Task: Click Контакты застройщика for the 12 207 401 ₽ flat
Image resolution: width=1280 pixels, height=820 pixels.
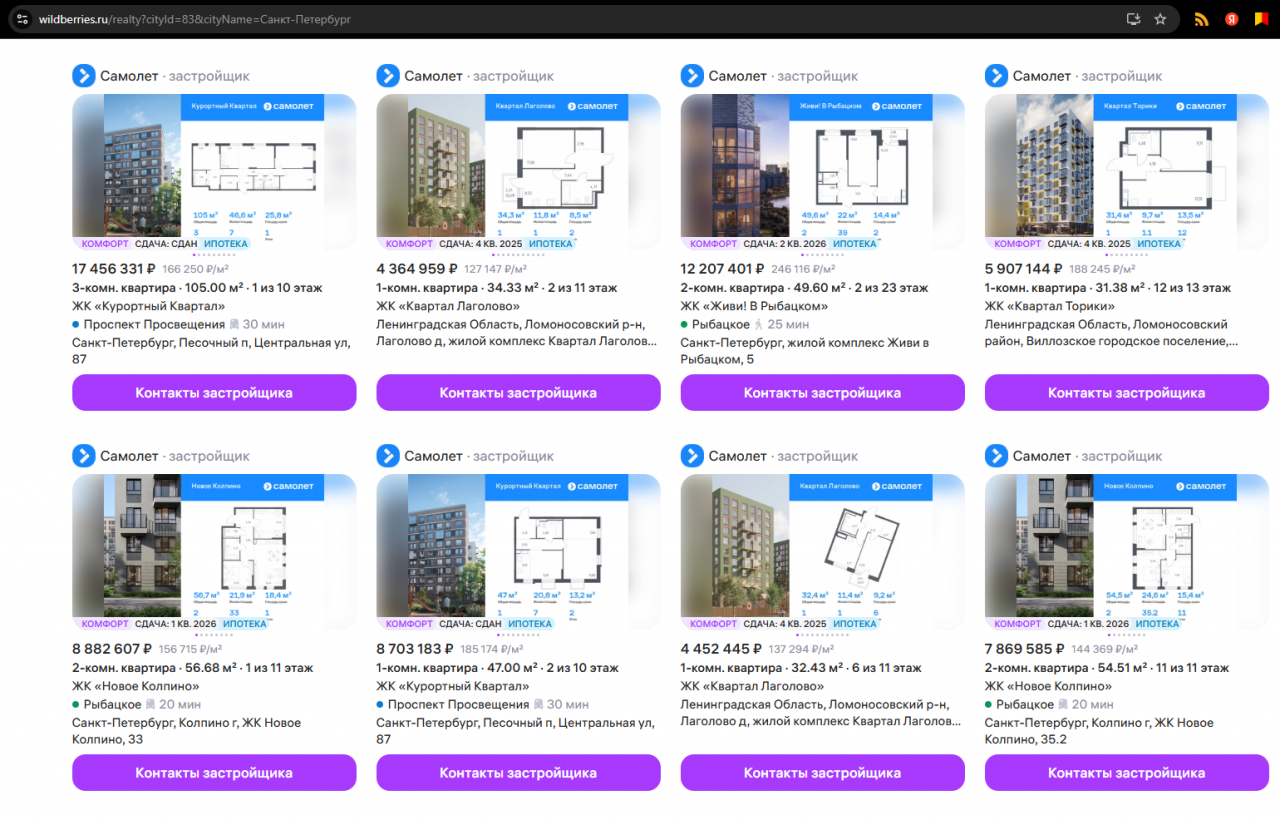Action: tap(823, 393)
